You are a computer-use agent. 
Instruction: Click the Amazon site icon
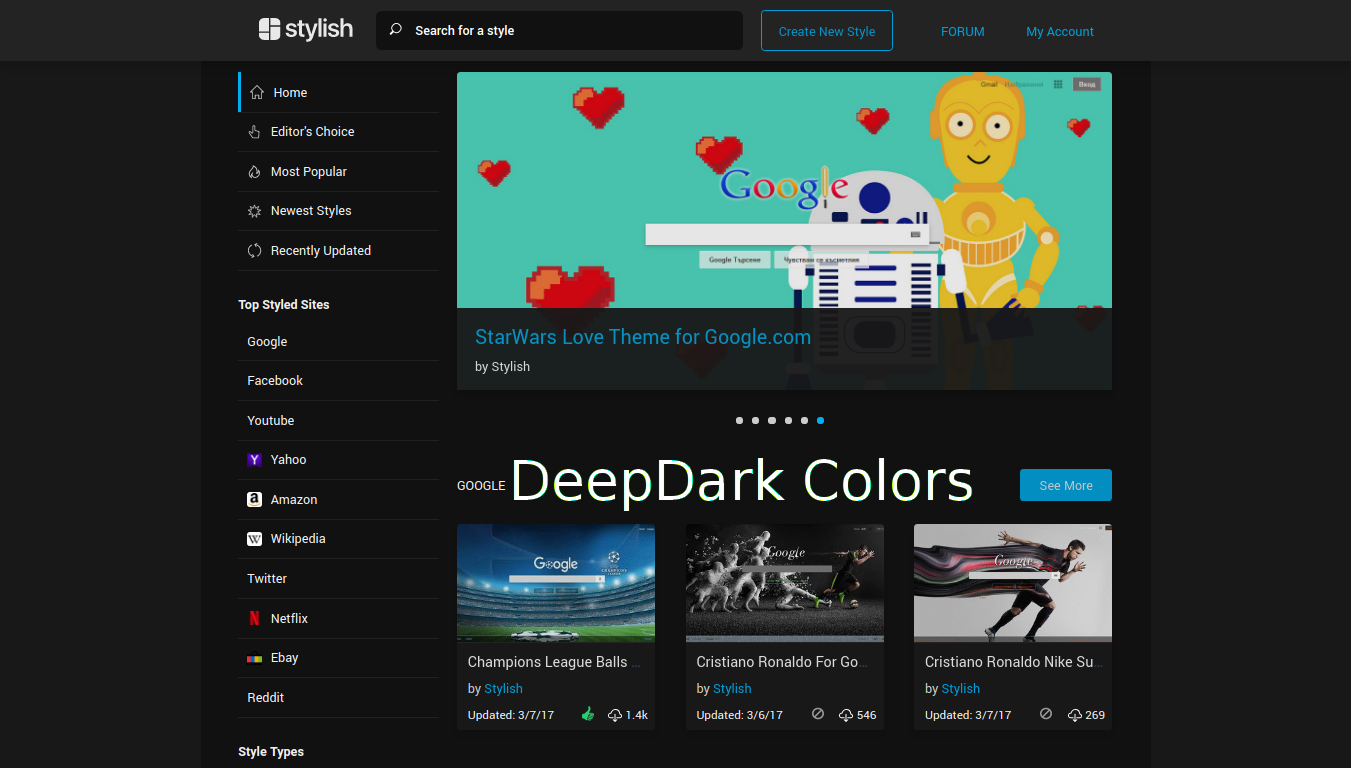tap(254, 499)
